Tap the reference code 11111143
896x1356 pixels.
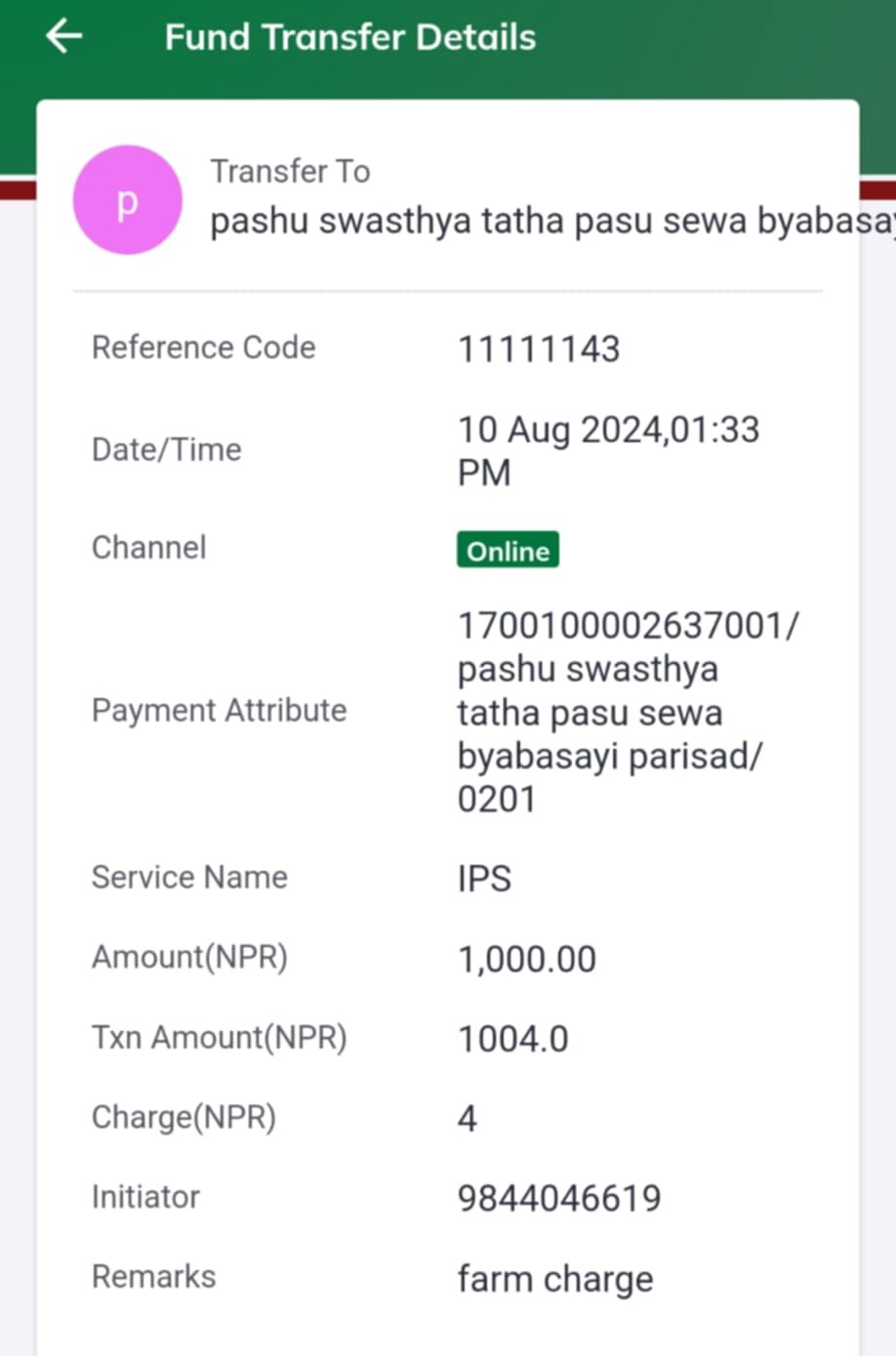point(539,349)
